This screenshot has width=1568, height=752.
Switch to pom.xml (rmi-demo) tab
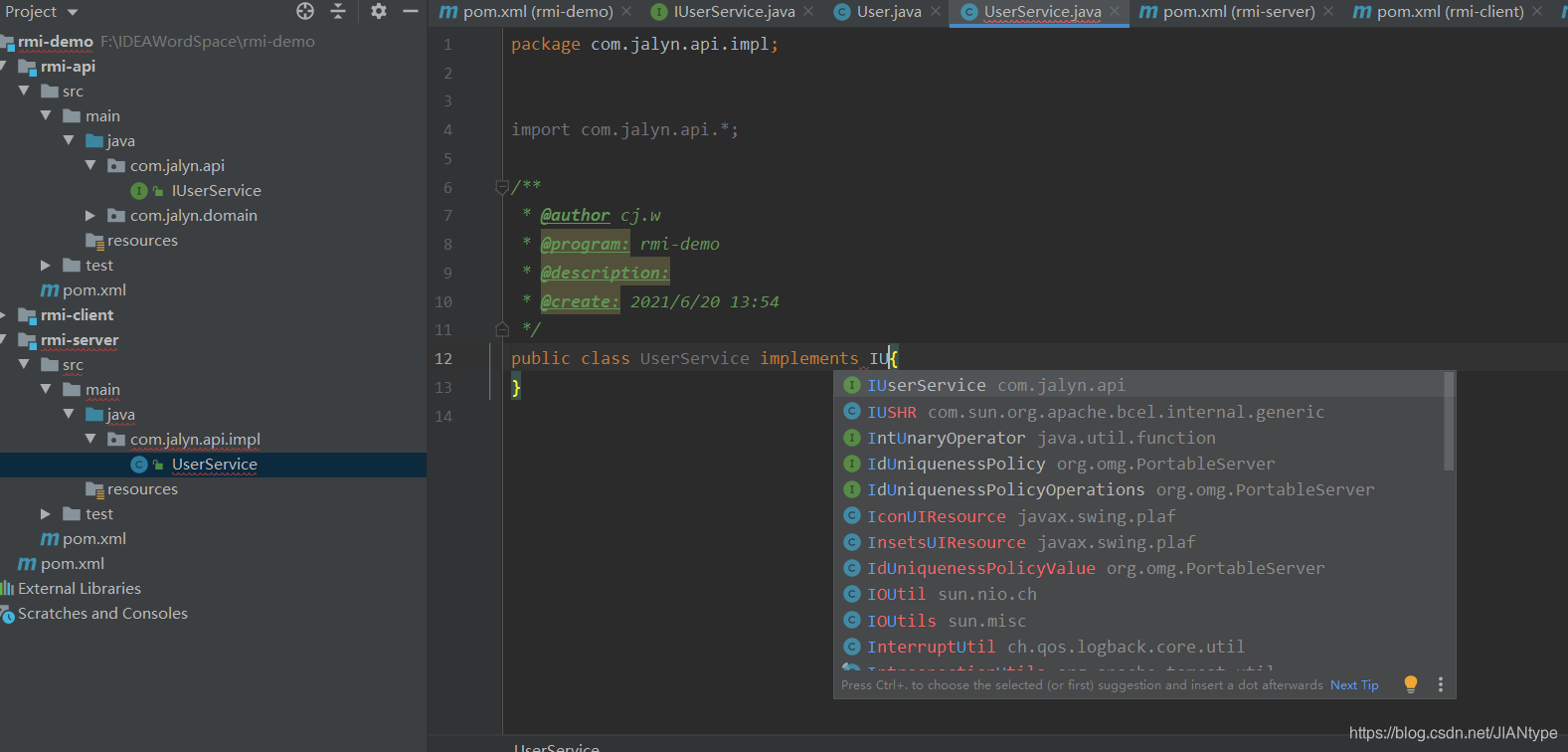coord(527,12)
